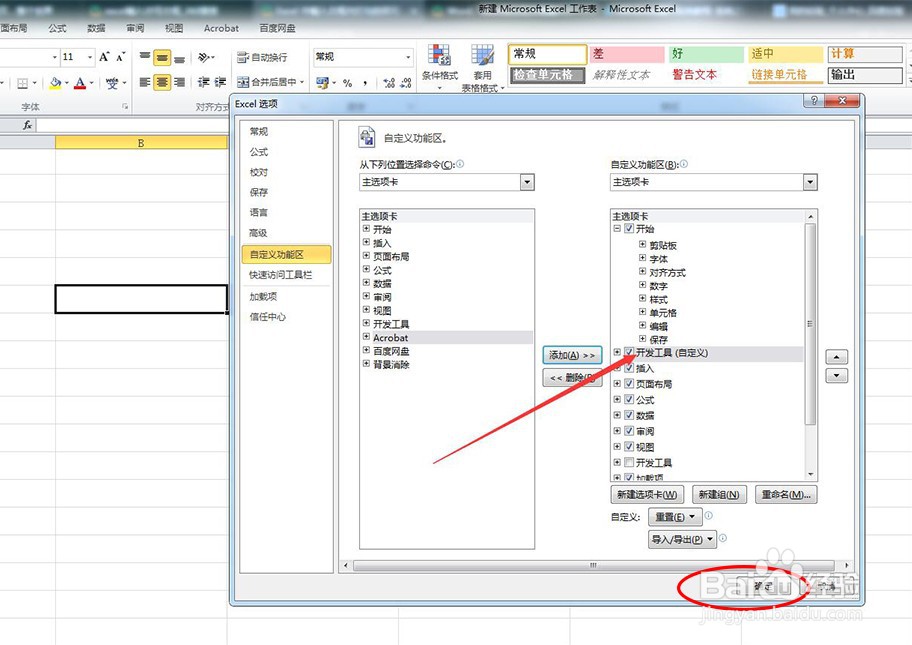Collapse the 开始 node in right list
The image size is (912, 645).
click(617, 229)
